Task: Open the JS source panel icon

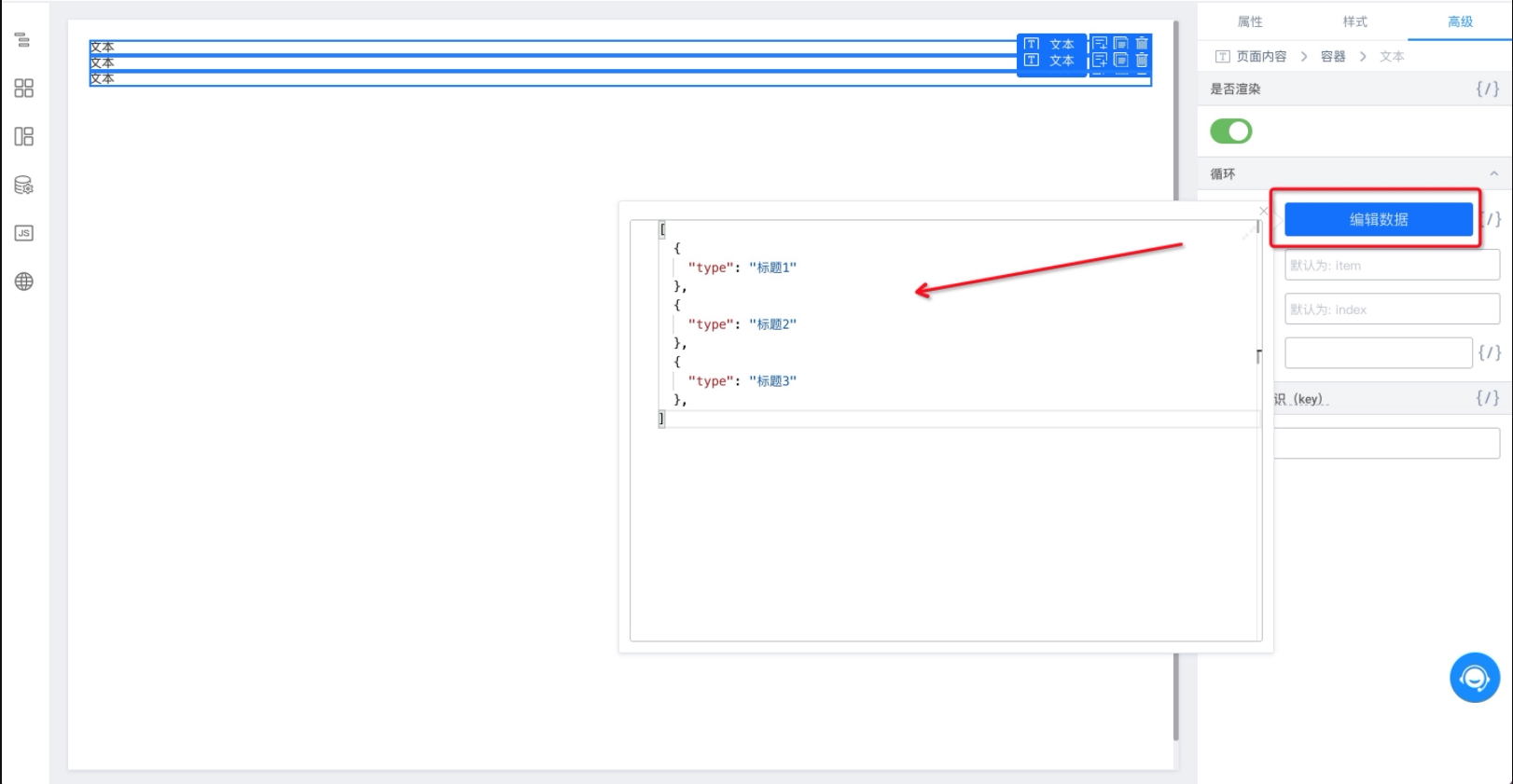Action: point(23,233)
